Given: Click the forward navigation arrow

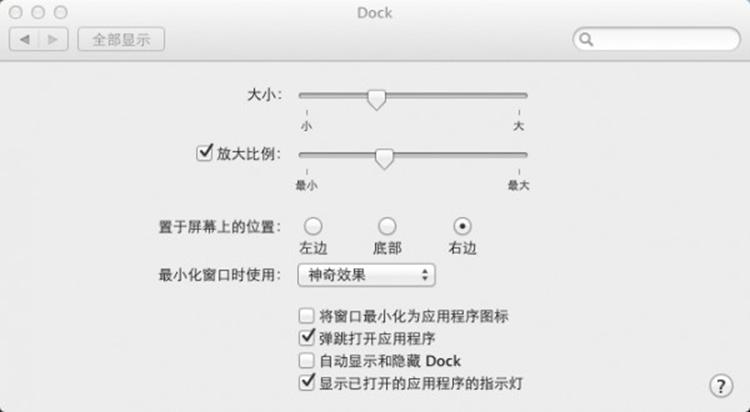Looking at the screenshot, I should click(x=53, y=39).
